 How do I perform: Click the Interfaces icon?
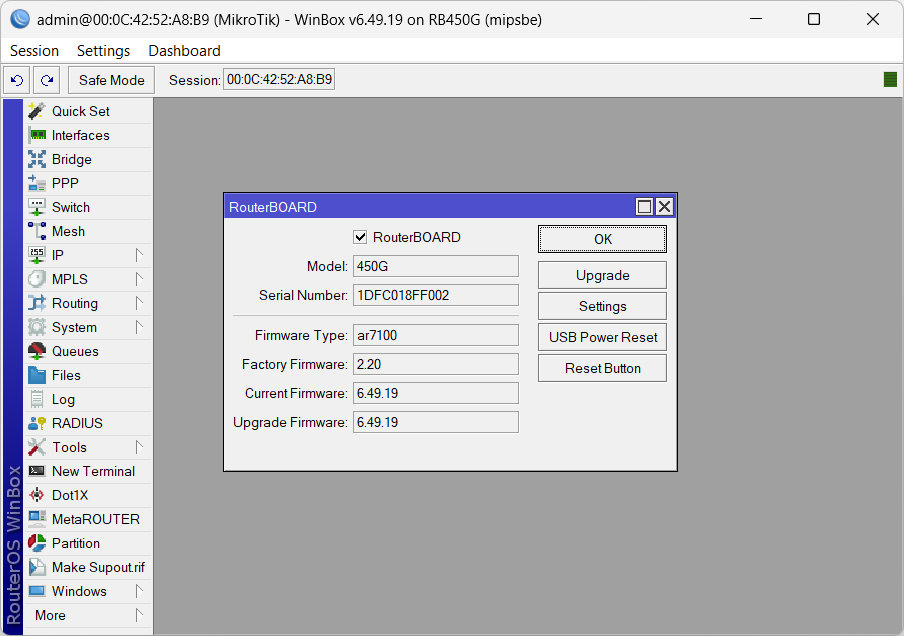coord(37,135)
